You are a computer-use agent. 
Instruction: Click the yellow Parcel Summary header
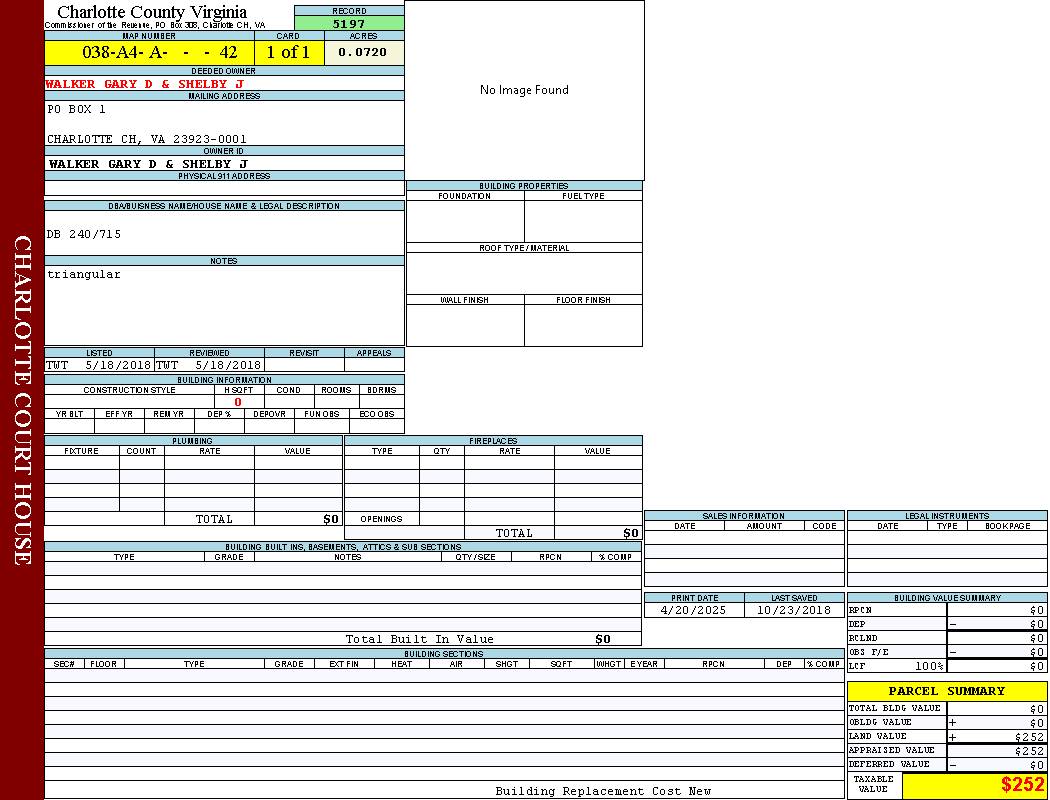pyautogui.click(x=946, y=691)
